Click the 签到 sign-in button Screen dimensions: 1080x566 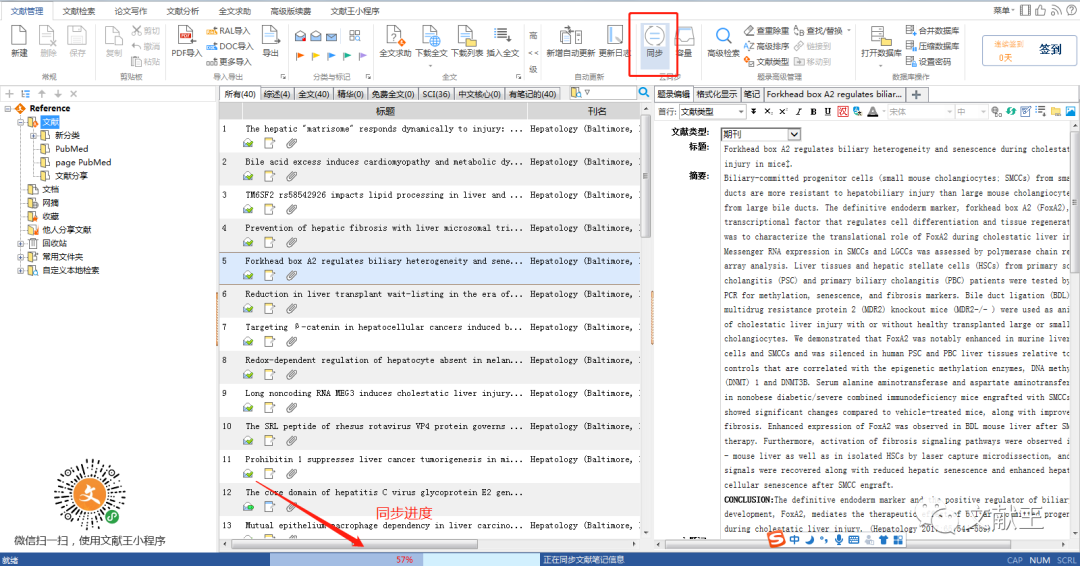pyautogui.click(x=1050, y=50)
